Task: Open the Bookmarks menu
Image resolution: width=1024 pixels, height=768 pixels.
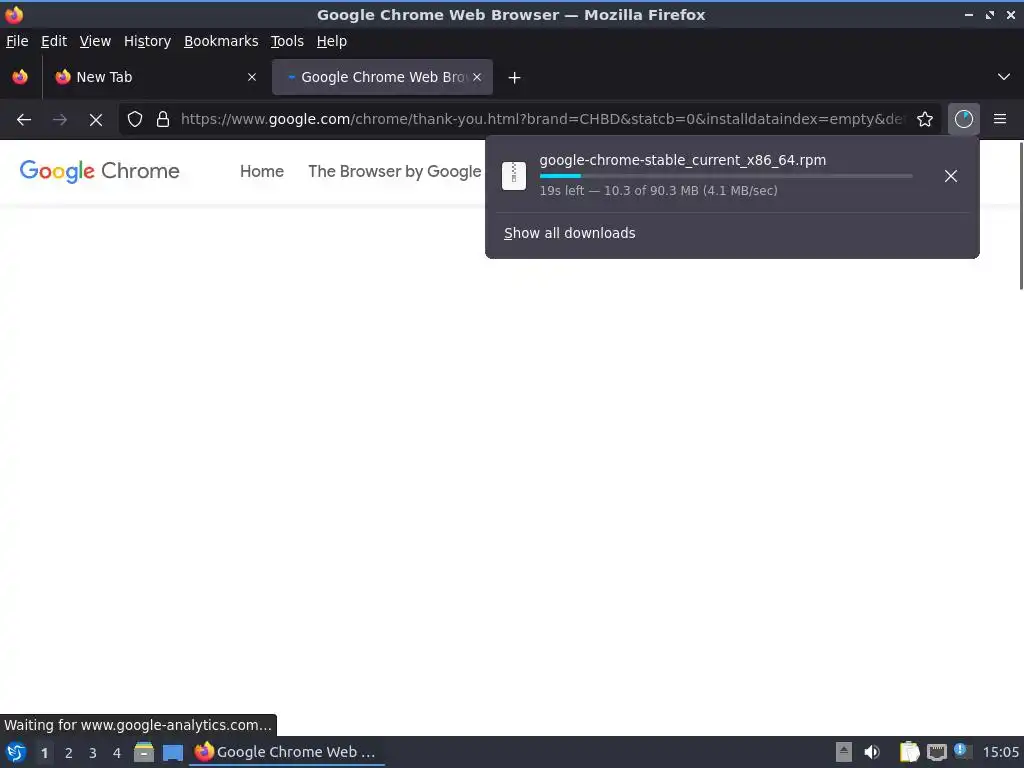Action: 221,41
